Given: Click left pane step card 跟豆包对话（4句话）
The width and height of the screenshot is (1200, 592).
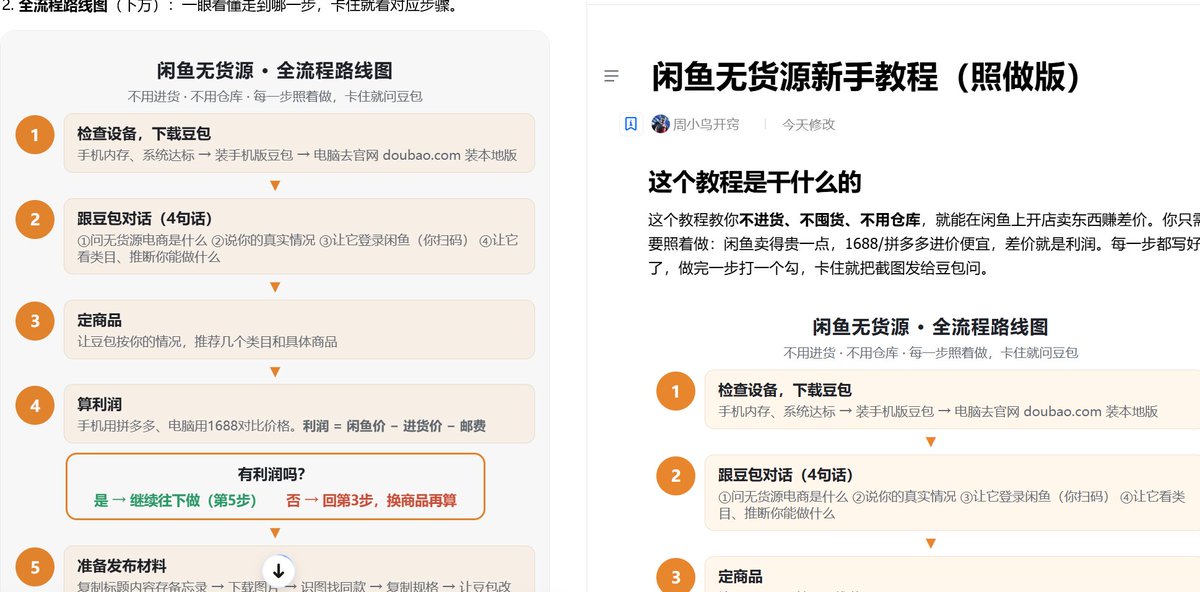Looking at the screenshot, I should pos(299,236).
